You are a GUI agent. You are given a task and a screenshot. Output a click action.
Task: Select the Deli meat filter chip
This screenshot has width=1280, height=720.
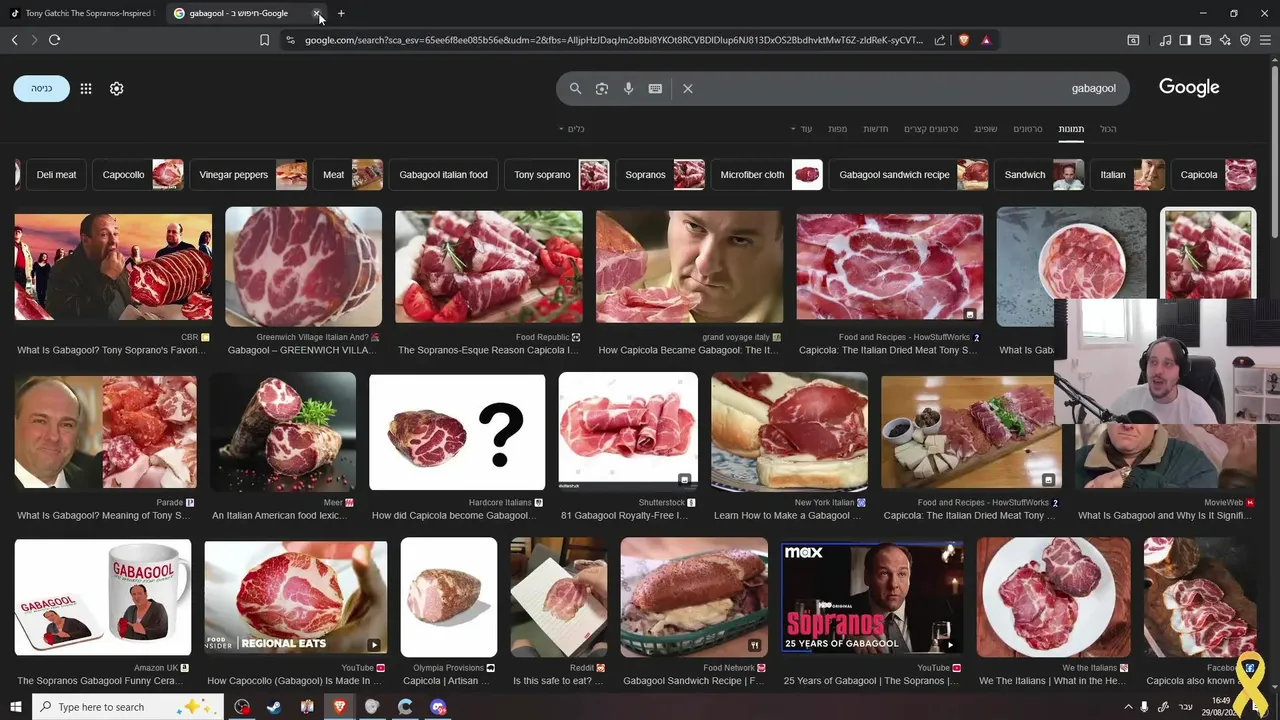tap(56, 175)
